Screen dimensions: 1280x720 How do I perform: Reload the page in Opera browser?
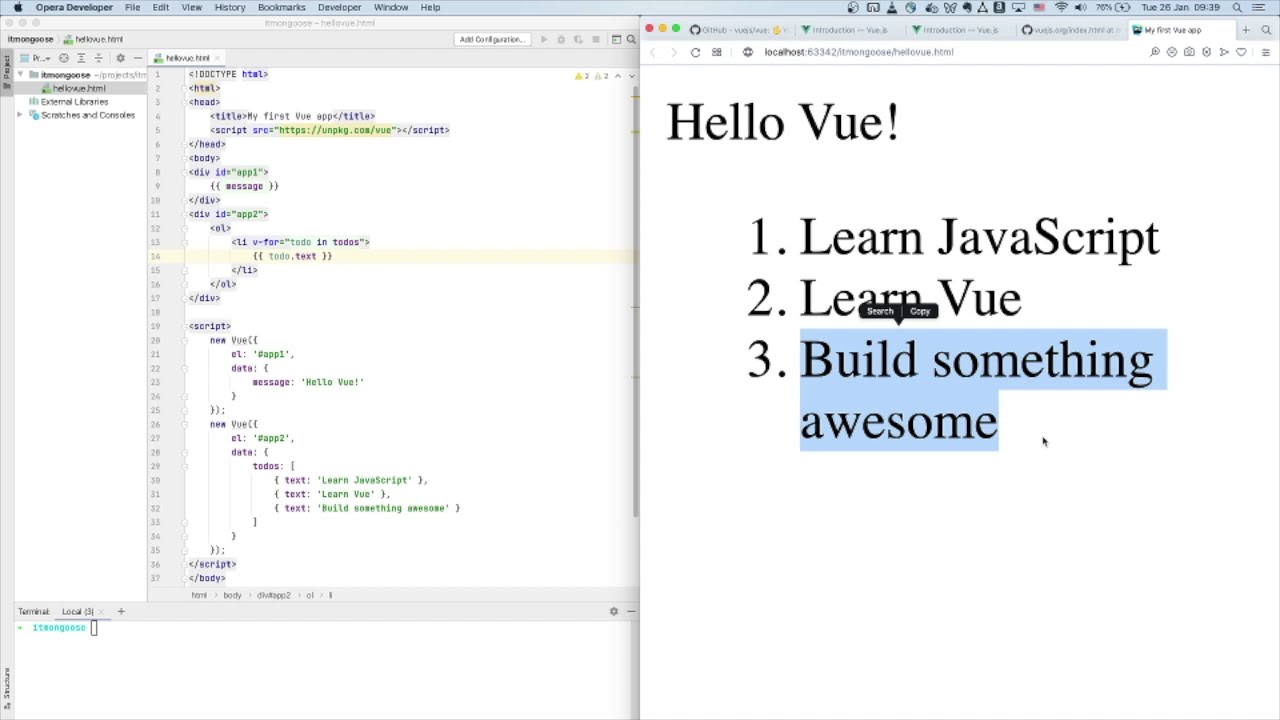click(695, 52)
